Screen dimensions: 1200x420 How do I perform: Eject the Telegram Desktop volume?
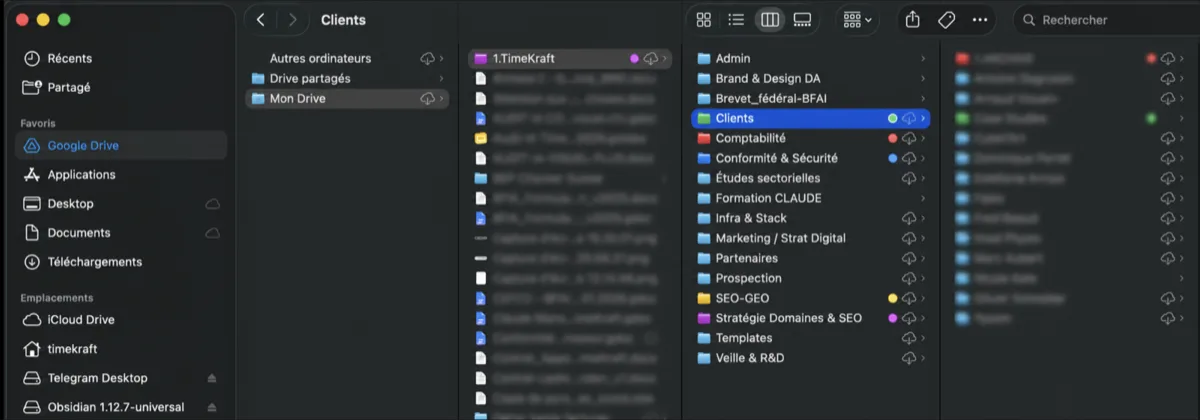tap(211, 378)
